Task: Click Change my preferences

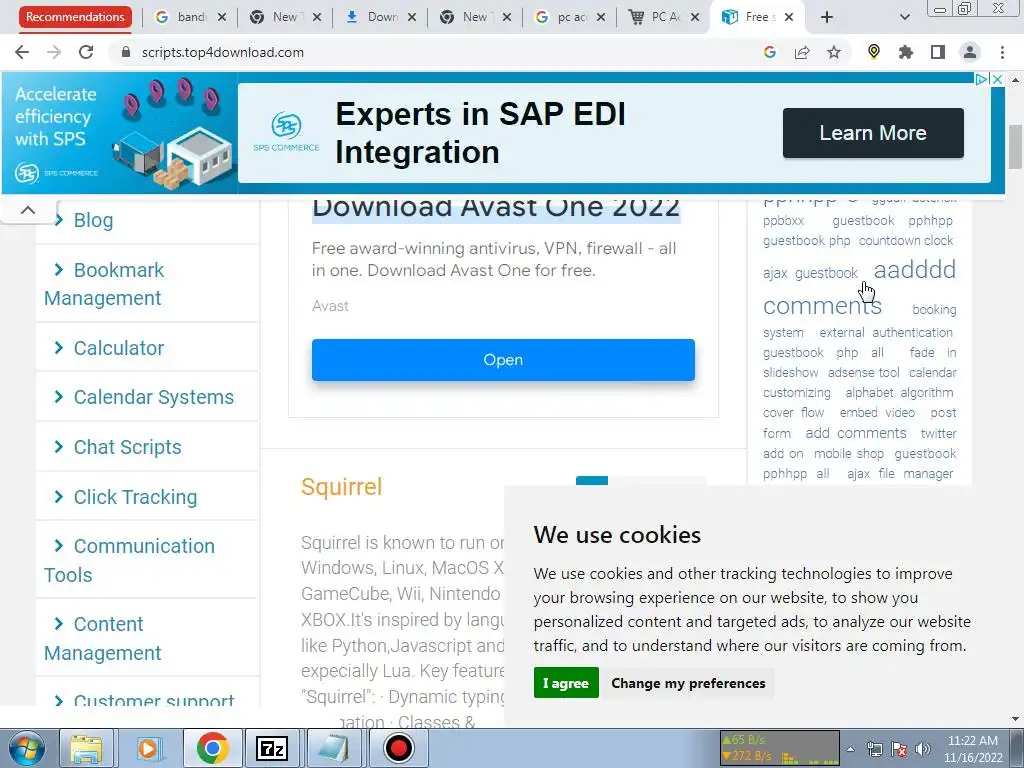Action: tap(688, 682)
